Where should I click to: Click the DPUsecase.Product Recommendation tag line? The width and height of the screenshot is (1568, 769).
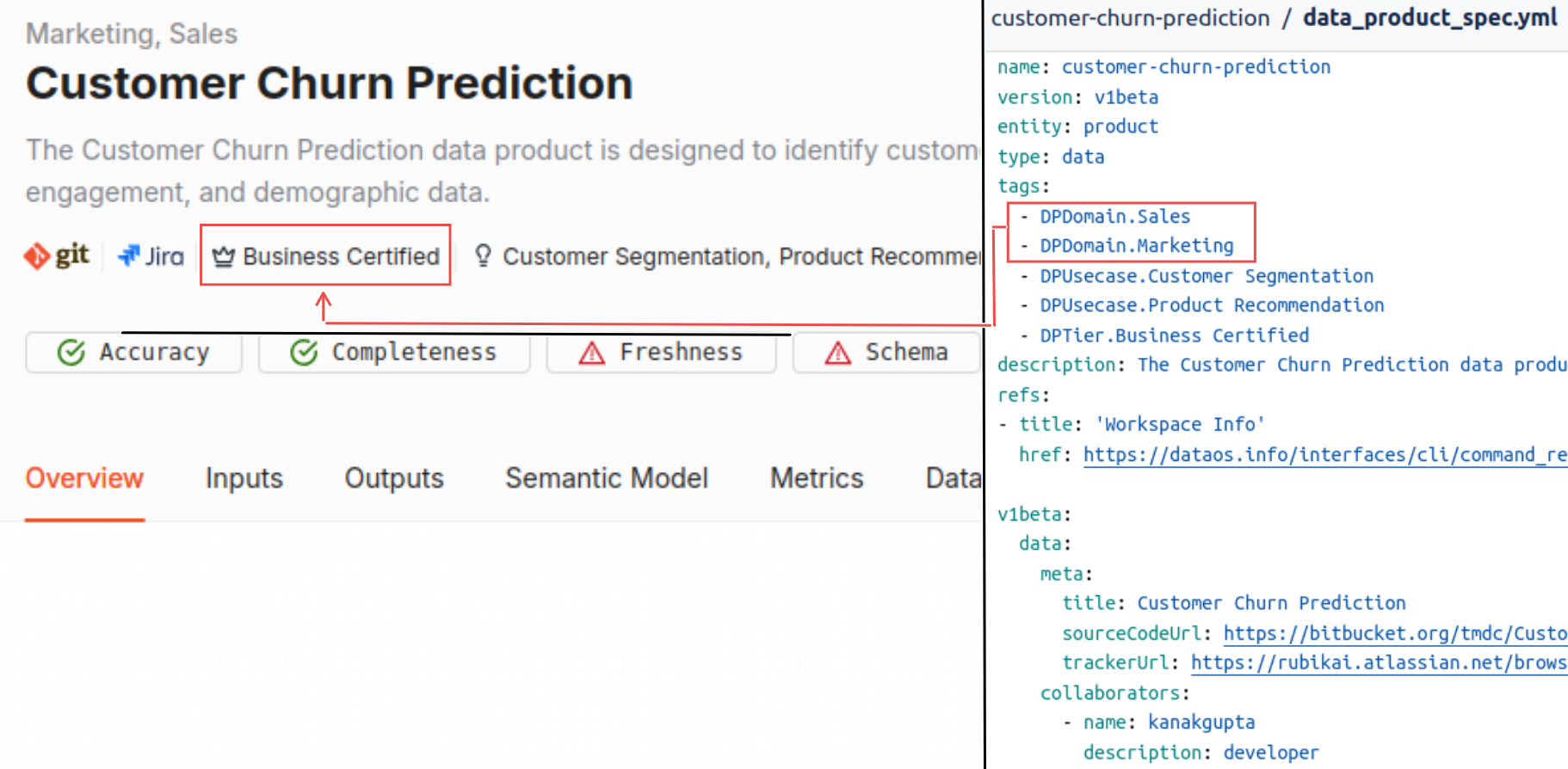1202,305
